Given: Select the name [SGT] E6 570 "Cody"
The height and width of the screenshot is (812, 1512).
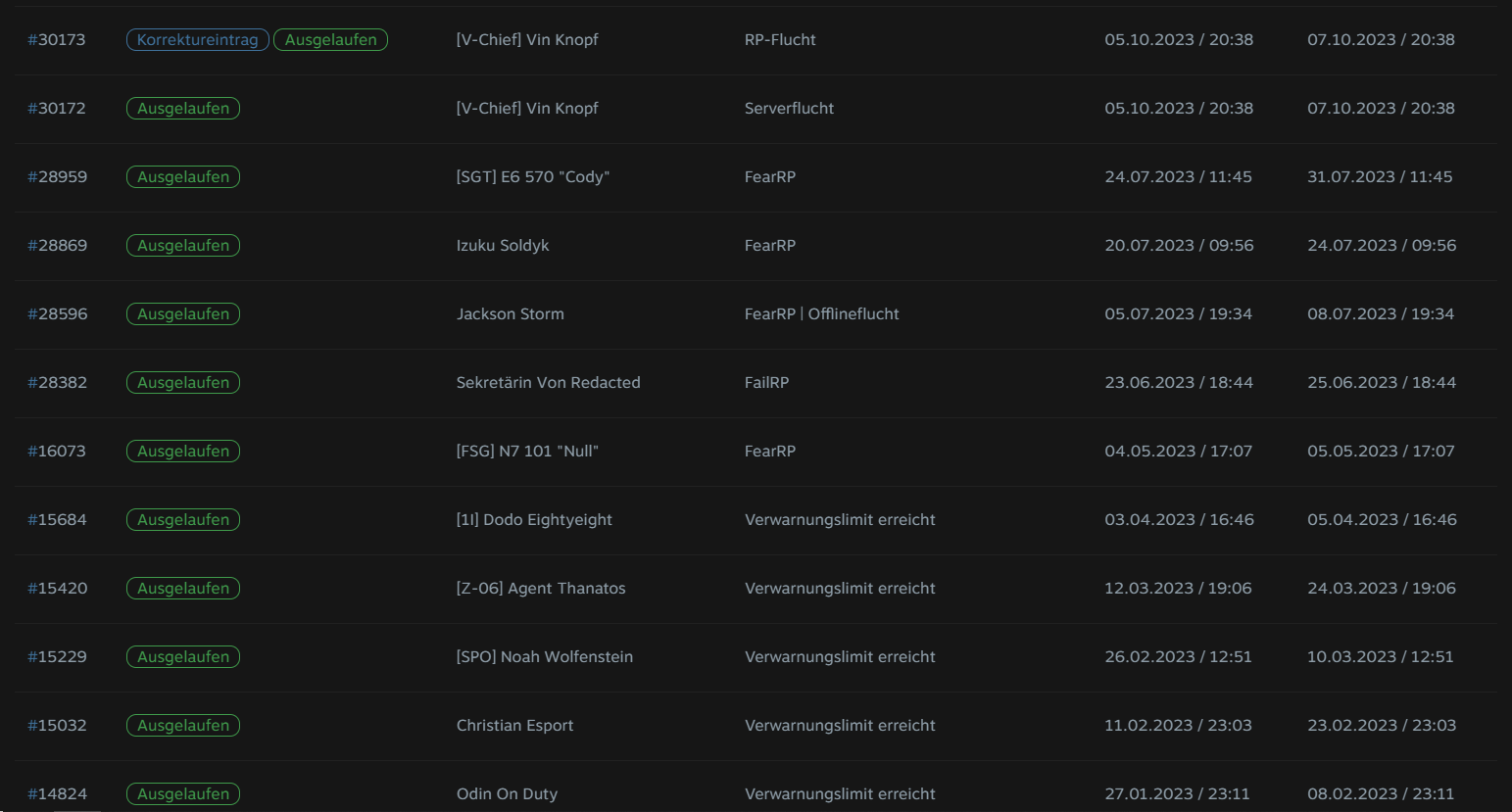Looking at the screenshot, I should click(533, 177).
